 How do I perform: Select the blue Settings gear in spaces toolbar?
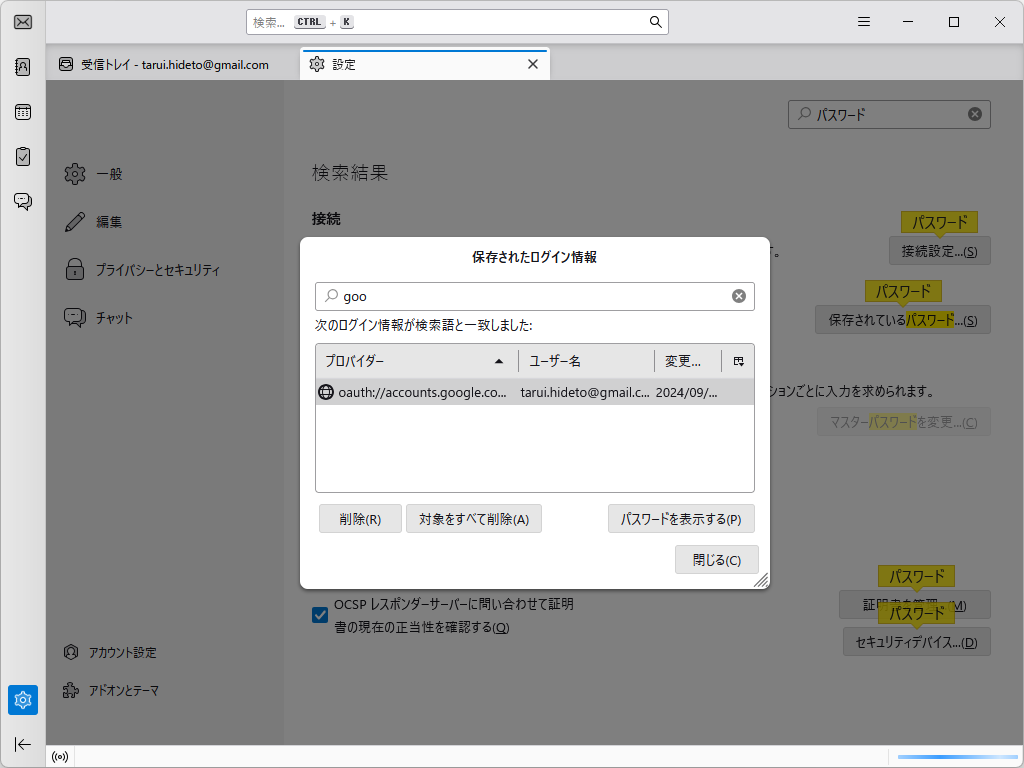[22, 700]
